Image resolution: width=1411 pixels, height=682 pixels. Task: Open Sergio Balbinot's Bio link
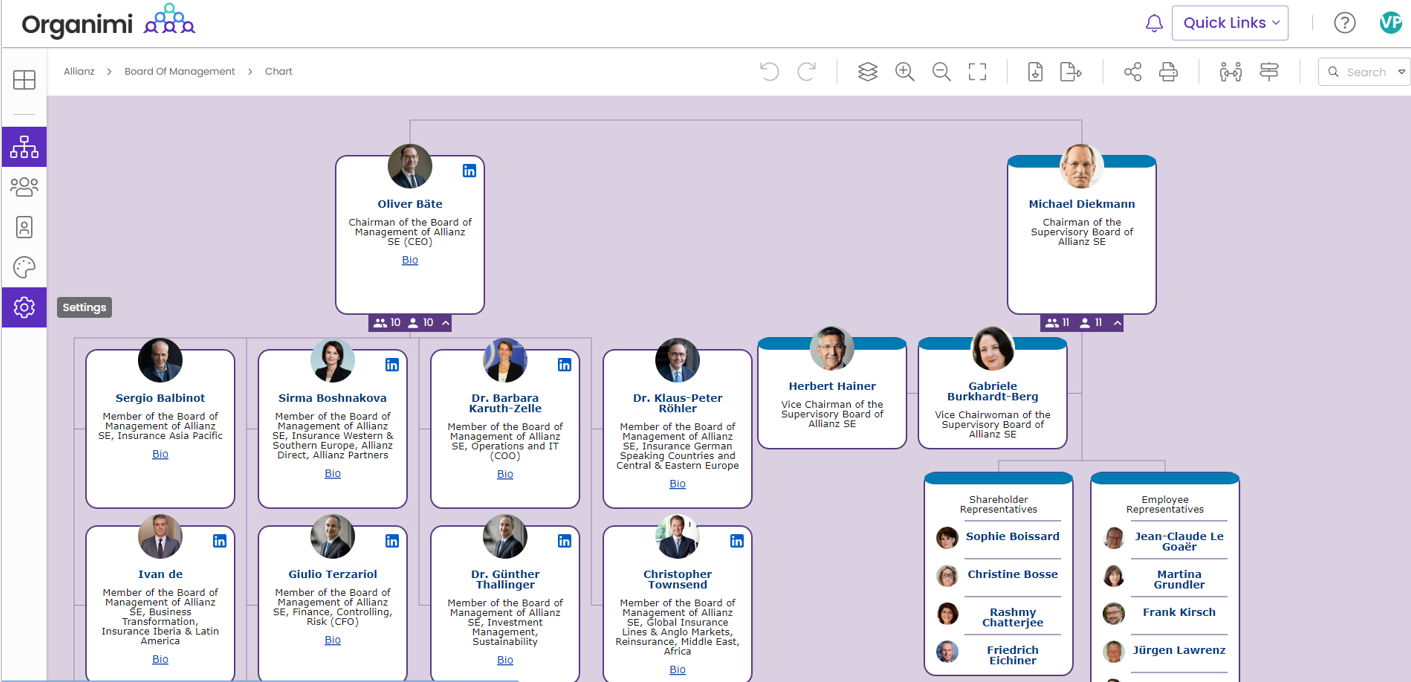pyautogui.click(x=160, y=454)
